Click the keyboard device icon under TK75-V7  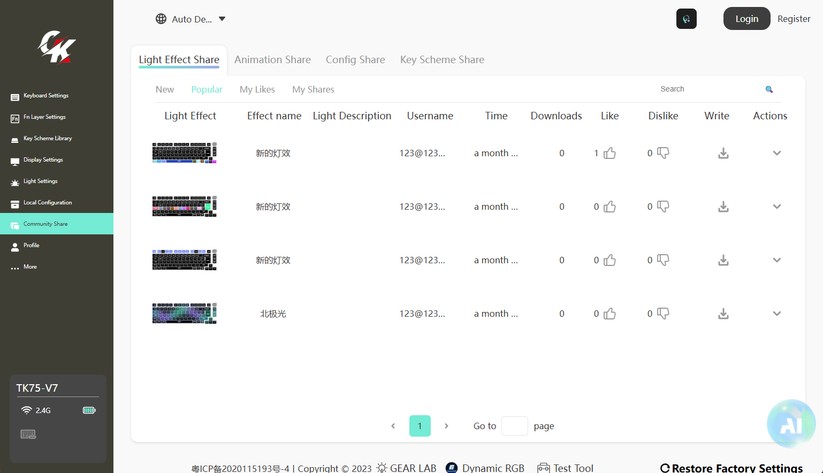tap(28, 434)
